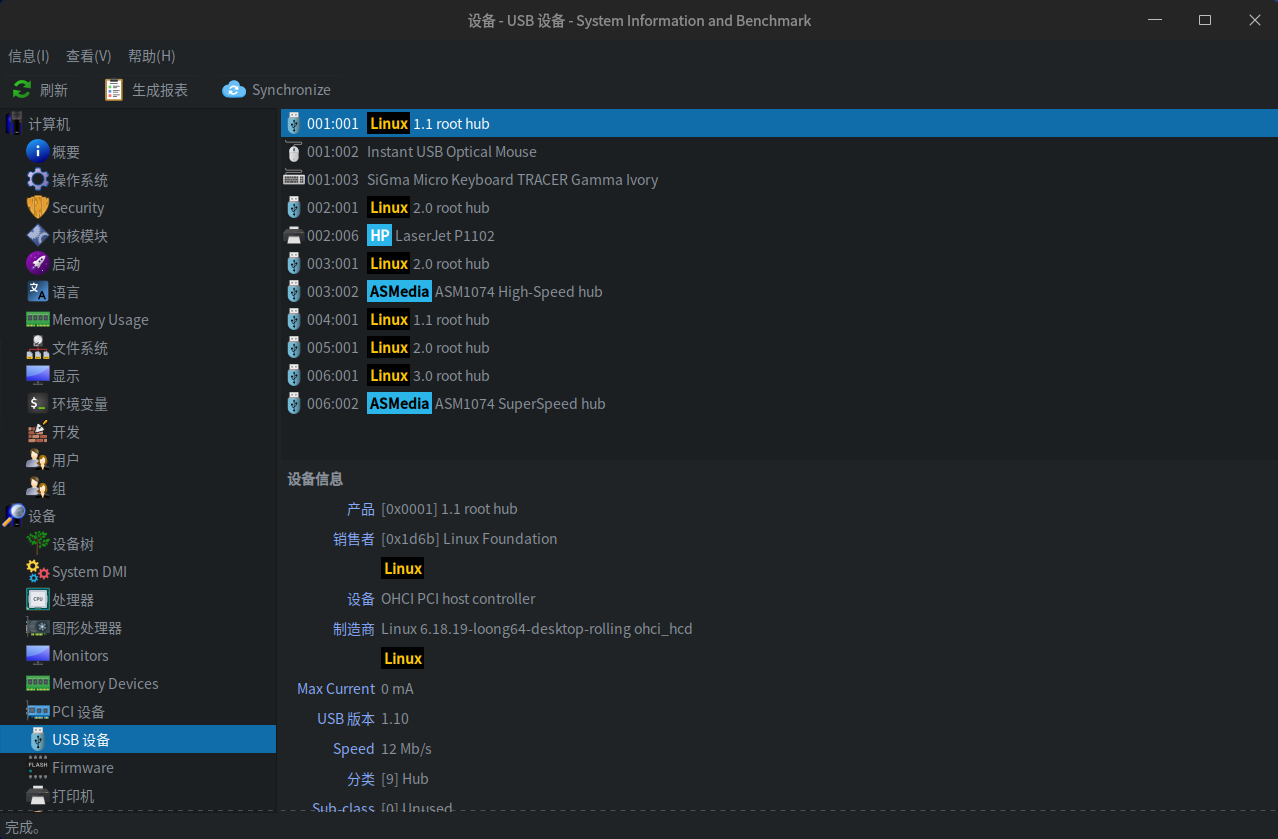Click the memory module icon beside Memory Devices

pos(38,683)
